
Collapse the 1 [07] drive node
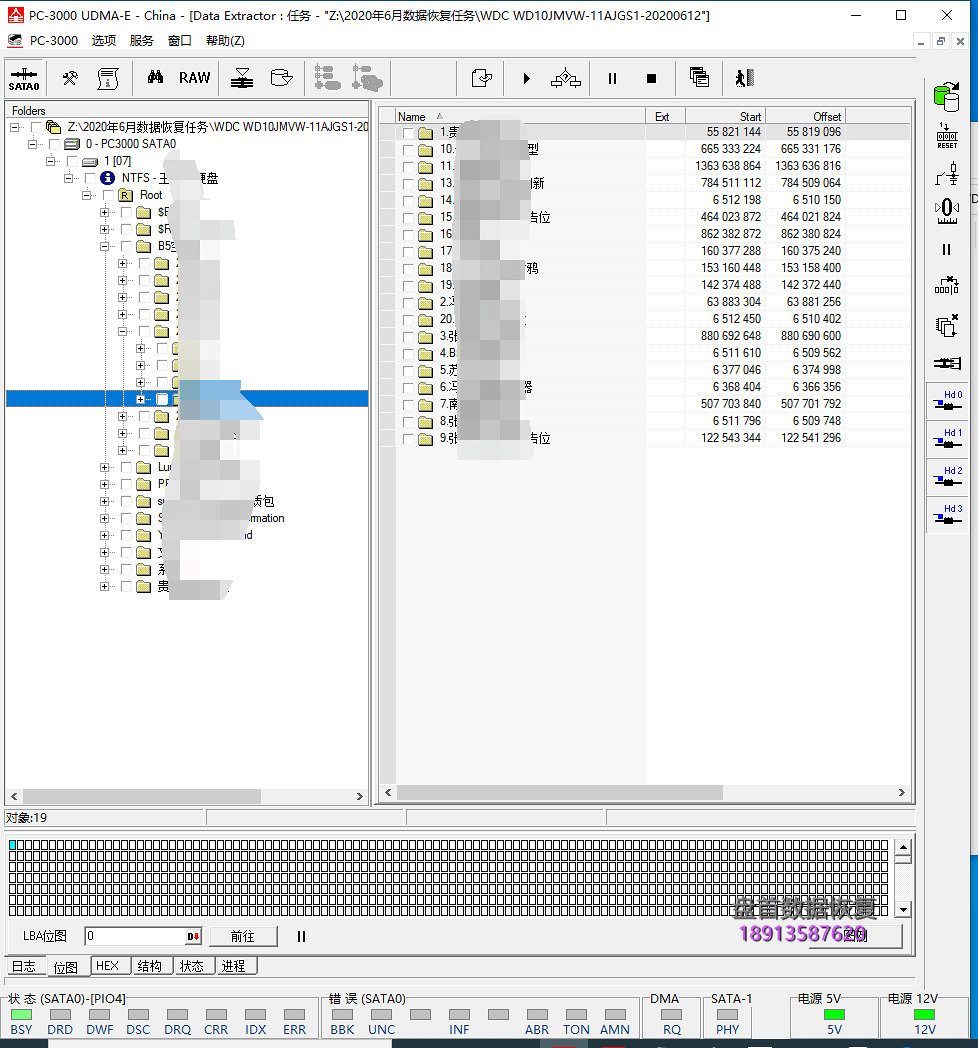[x=50, y=161]
